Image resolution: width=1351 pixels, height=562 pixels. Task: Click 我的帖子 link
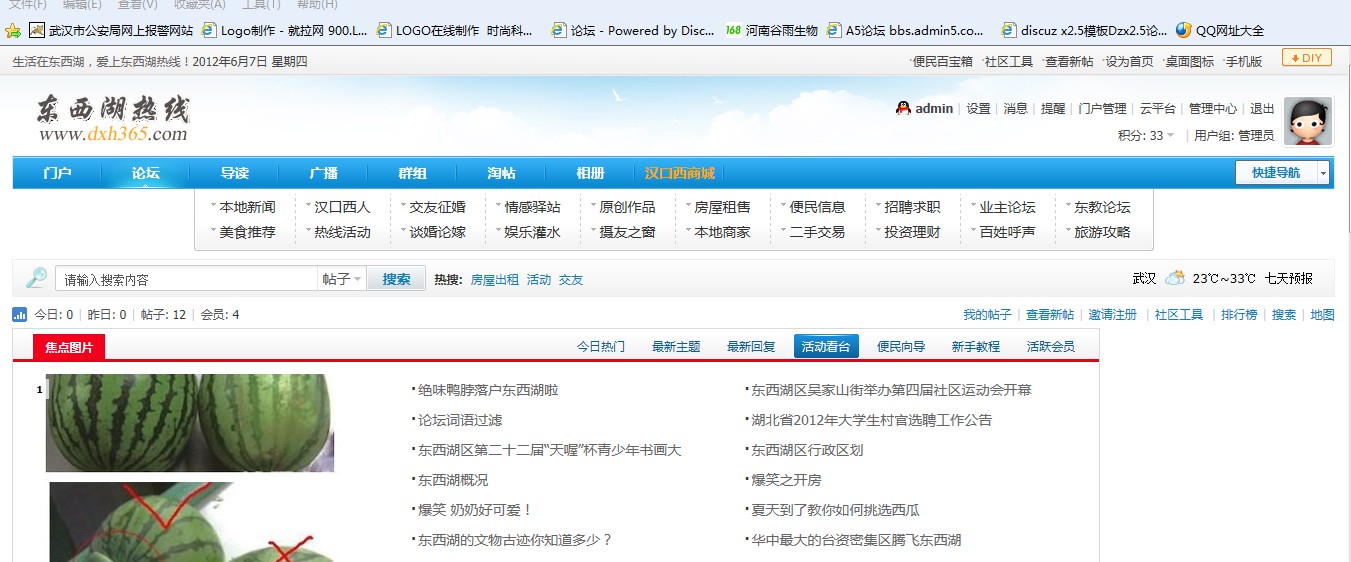(x=987, y=315)
